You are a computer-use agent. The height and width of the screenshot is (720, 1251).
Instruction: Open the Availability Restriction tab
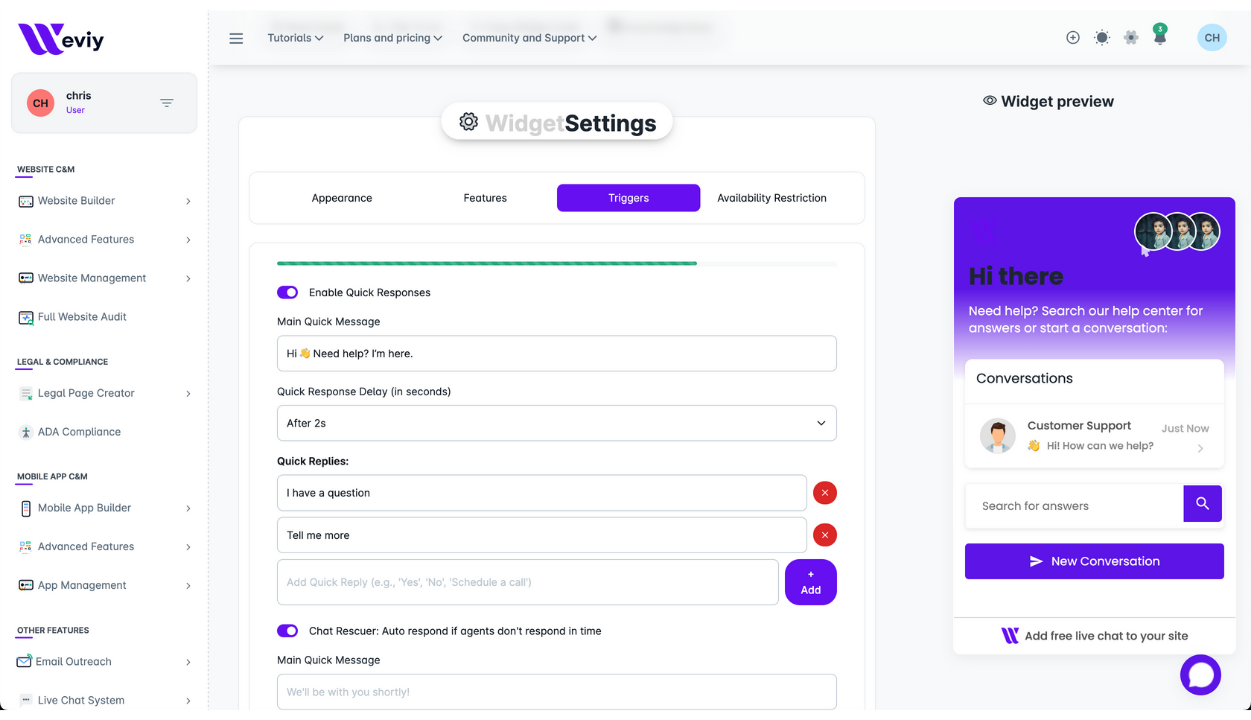click(x=771, y=198)
